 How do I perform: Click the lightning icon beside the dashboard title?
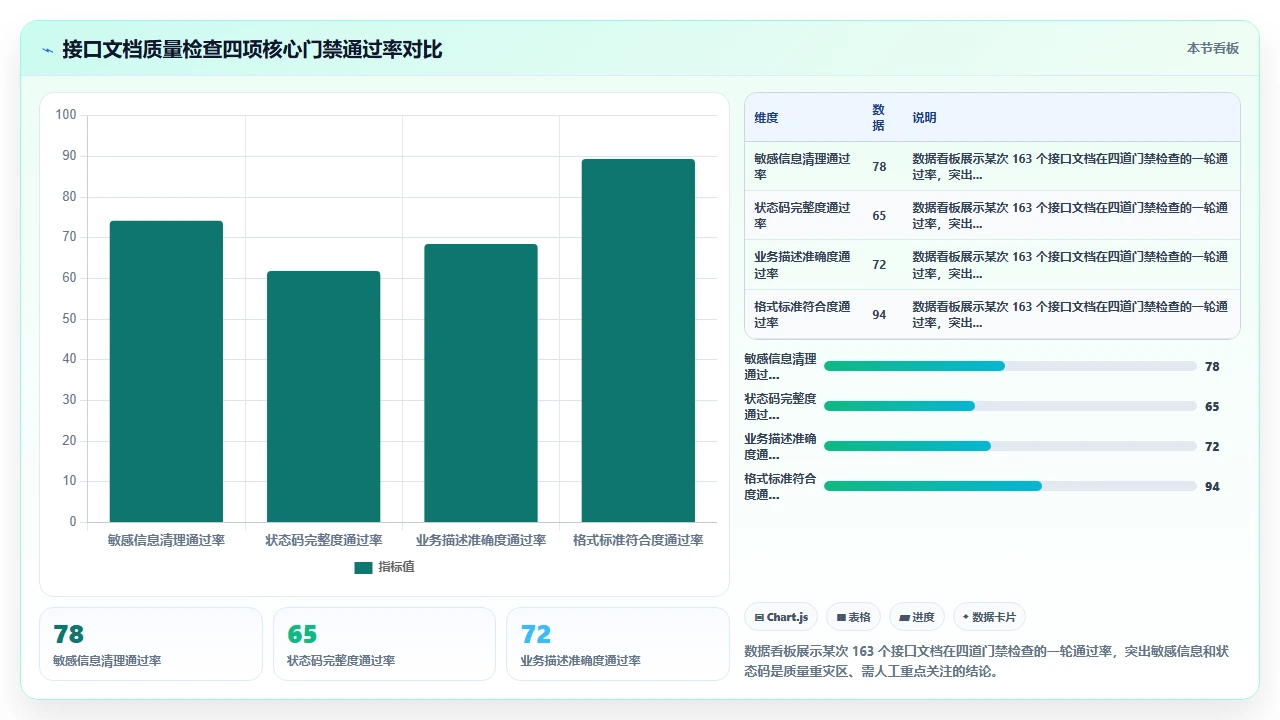(x=48, y=50)
